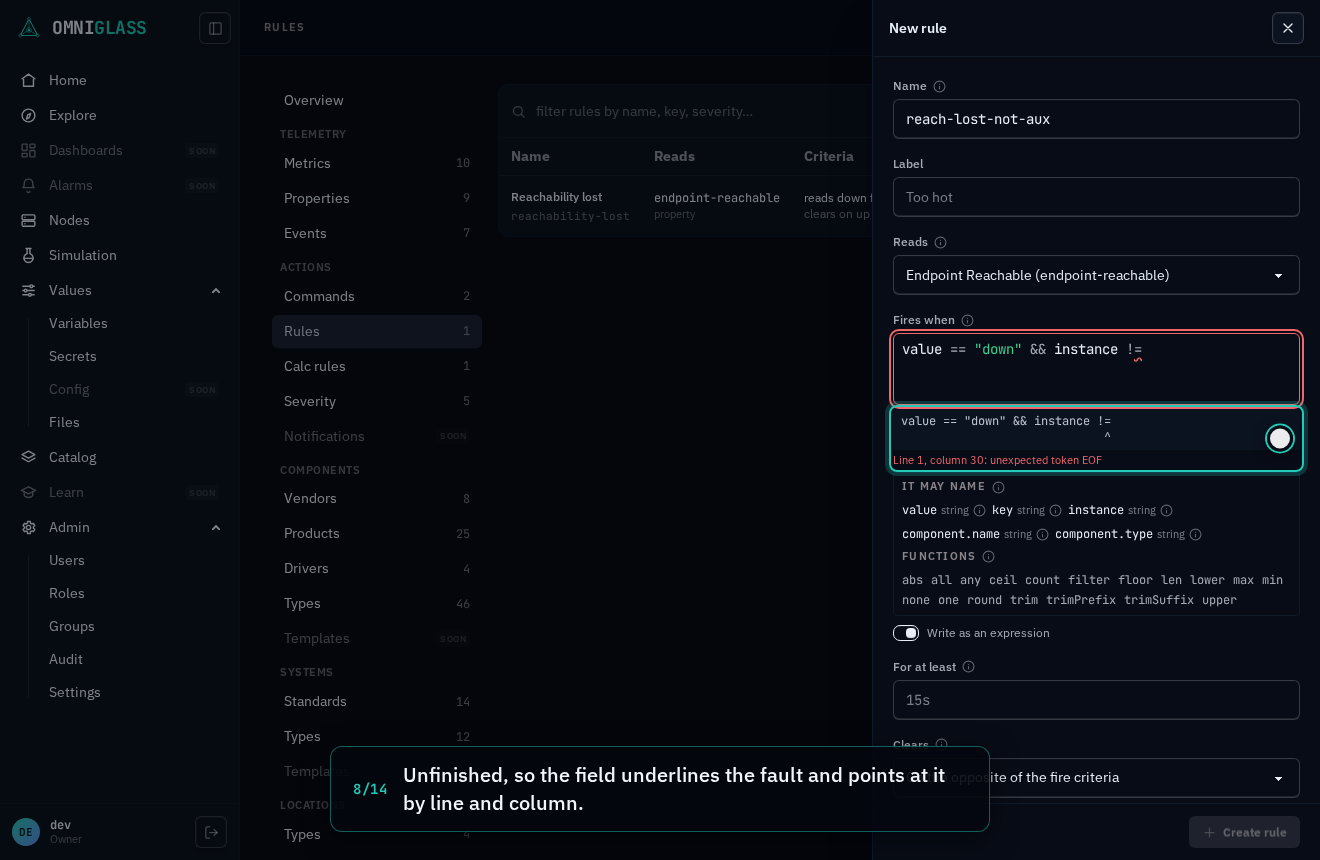Click the Admin gear icon
The image size is (1320, 860).
29,527
